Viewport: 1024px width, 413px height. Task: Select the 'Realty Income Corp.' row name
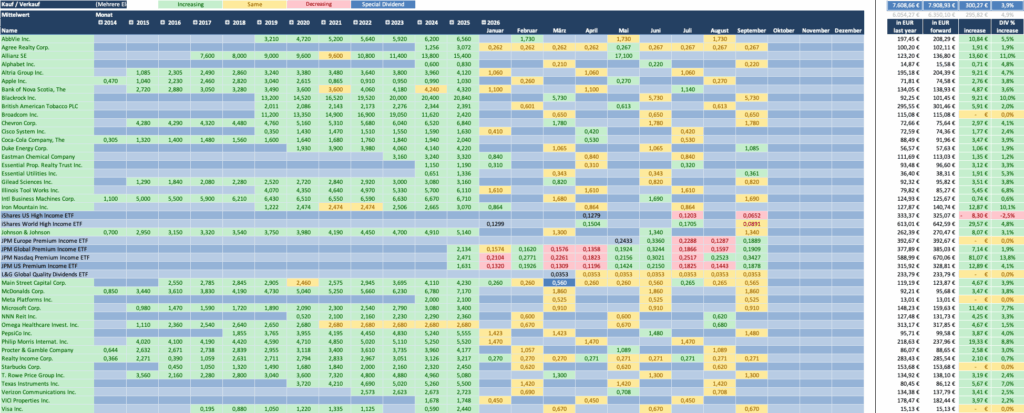click(47, 358)
